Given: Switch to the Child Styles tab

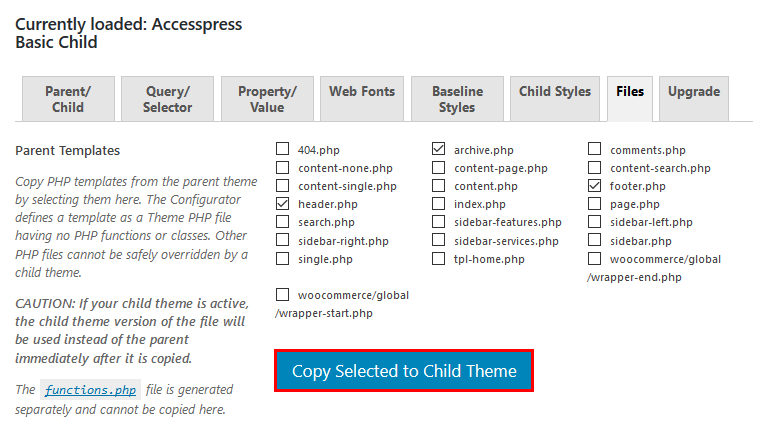Looking at the screenshot, I should [555, 92].
